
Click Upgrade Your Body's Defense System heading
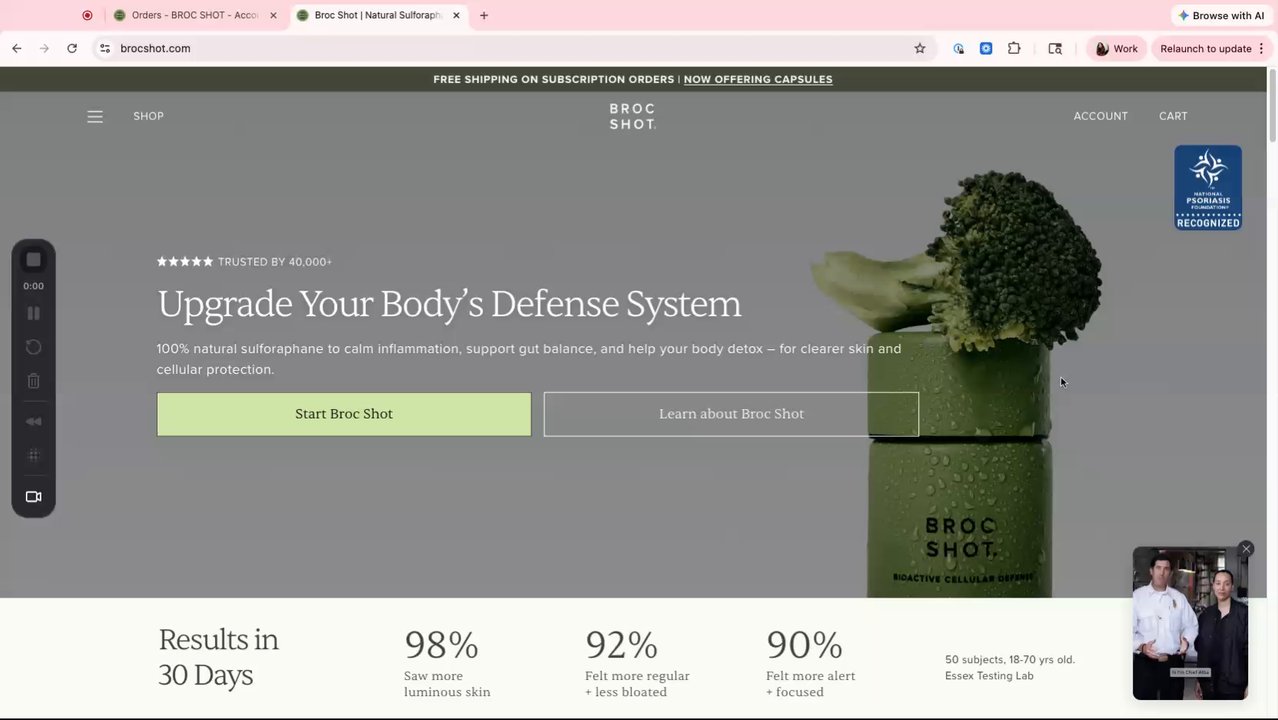449,304
